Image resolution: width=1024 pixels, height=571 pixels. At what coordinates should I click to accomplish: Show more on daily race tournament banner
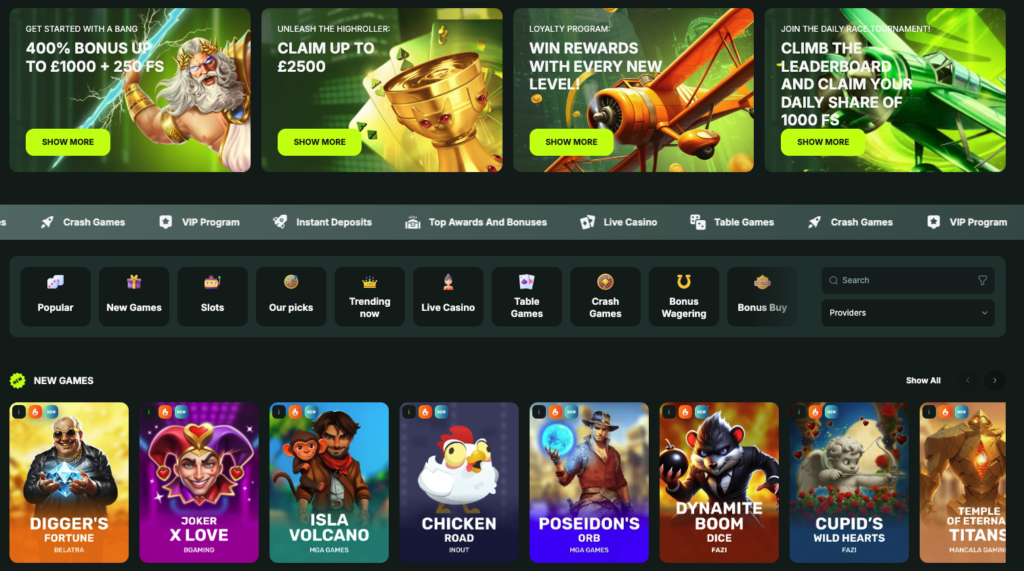pos(823,142)
